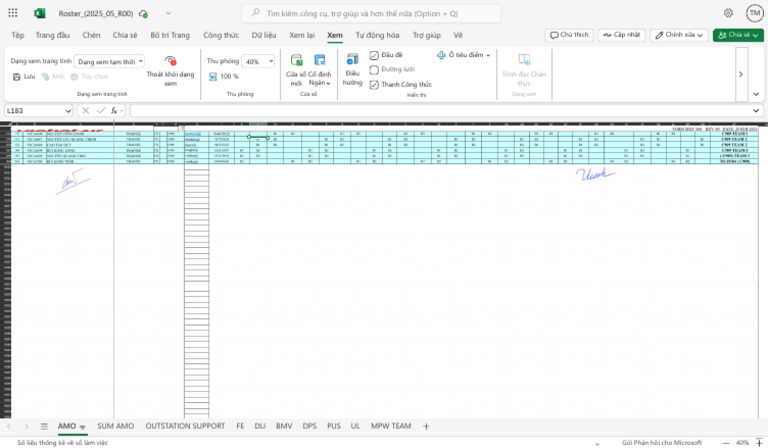Add a new sheet with plus icon
768x448 pixels.
point(426,426)
